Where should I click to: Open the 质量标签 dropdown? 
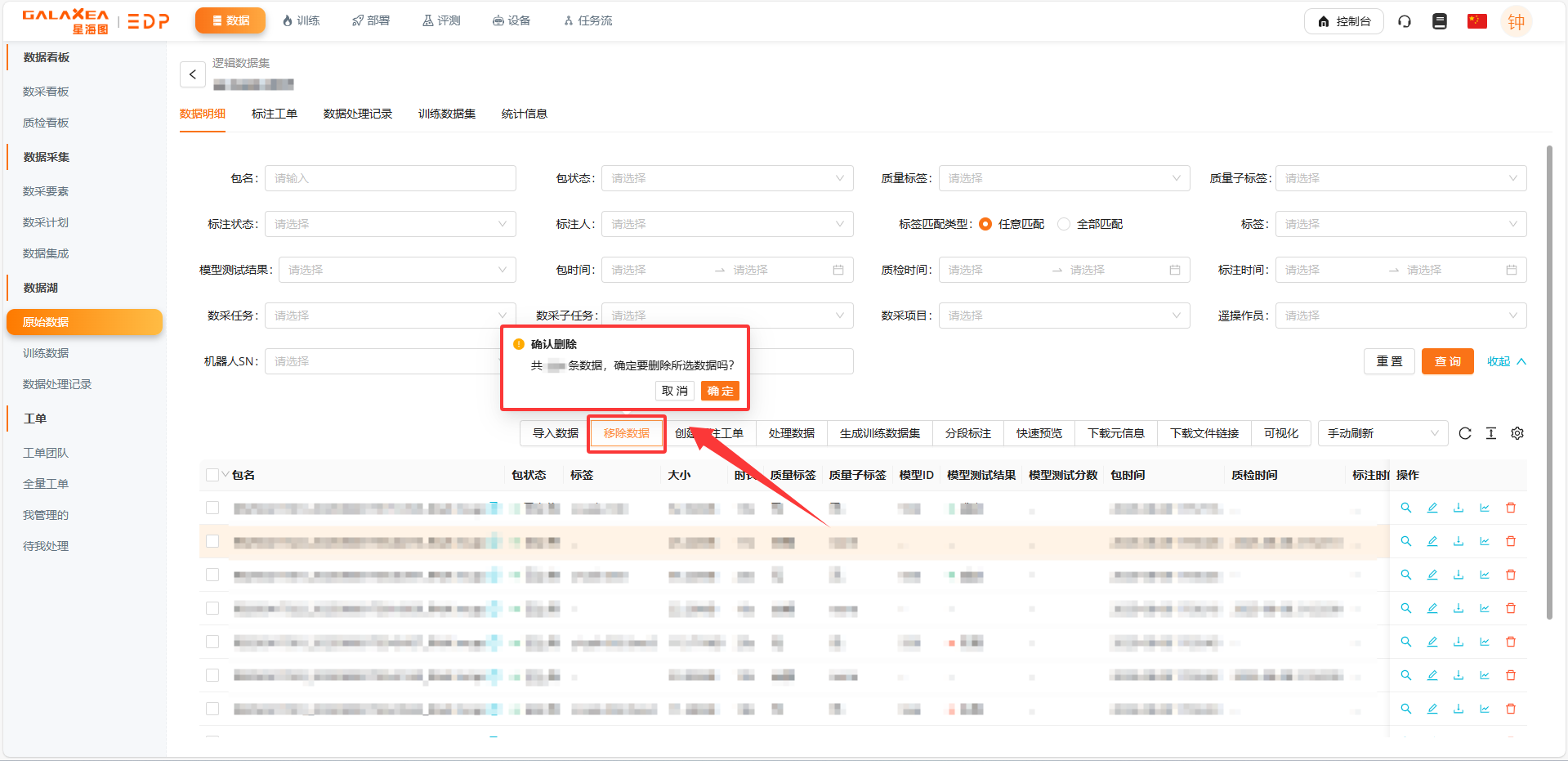point(1063,178)
